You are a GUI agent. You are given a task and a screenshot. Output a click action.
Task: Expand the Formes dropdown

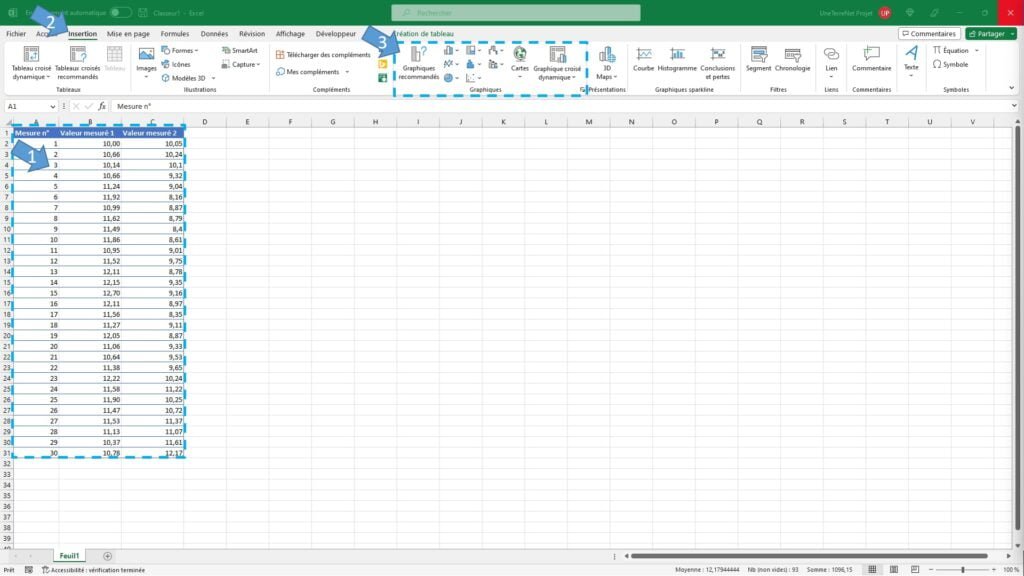coord(196,50)
